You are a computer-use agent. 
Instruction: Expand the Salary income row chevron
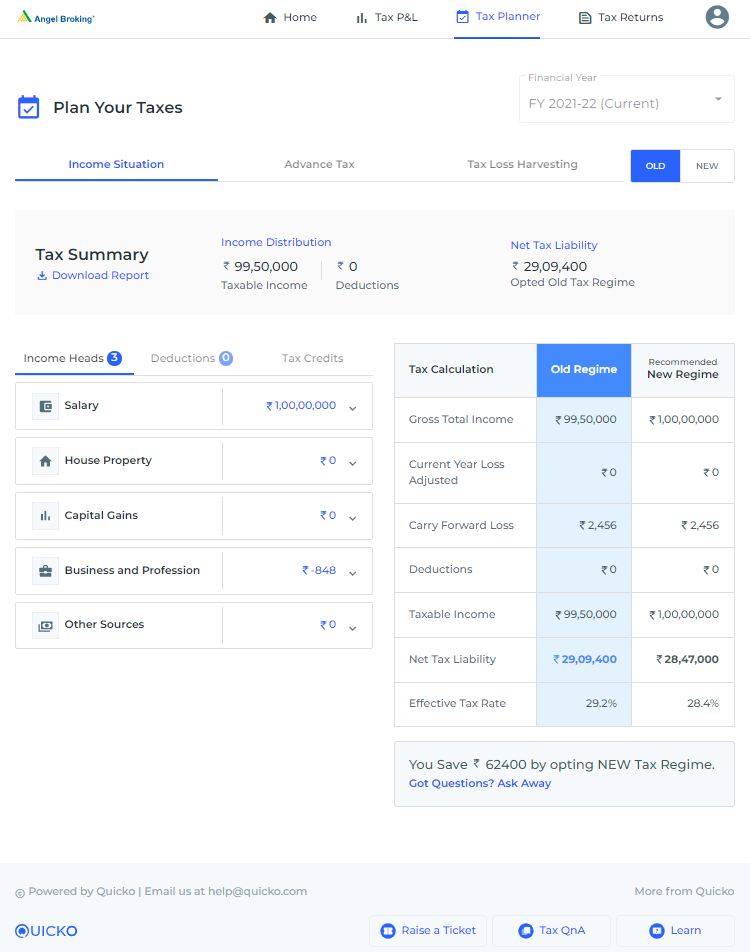click(x=353, y=409)
